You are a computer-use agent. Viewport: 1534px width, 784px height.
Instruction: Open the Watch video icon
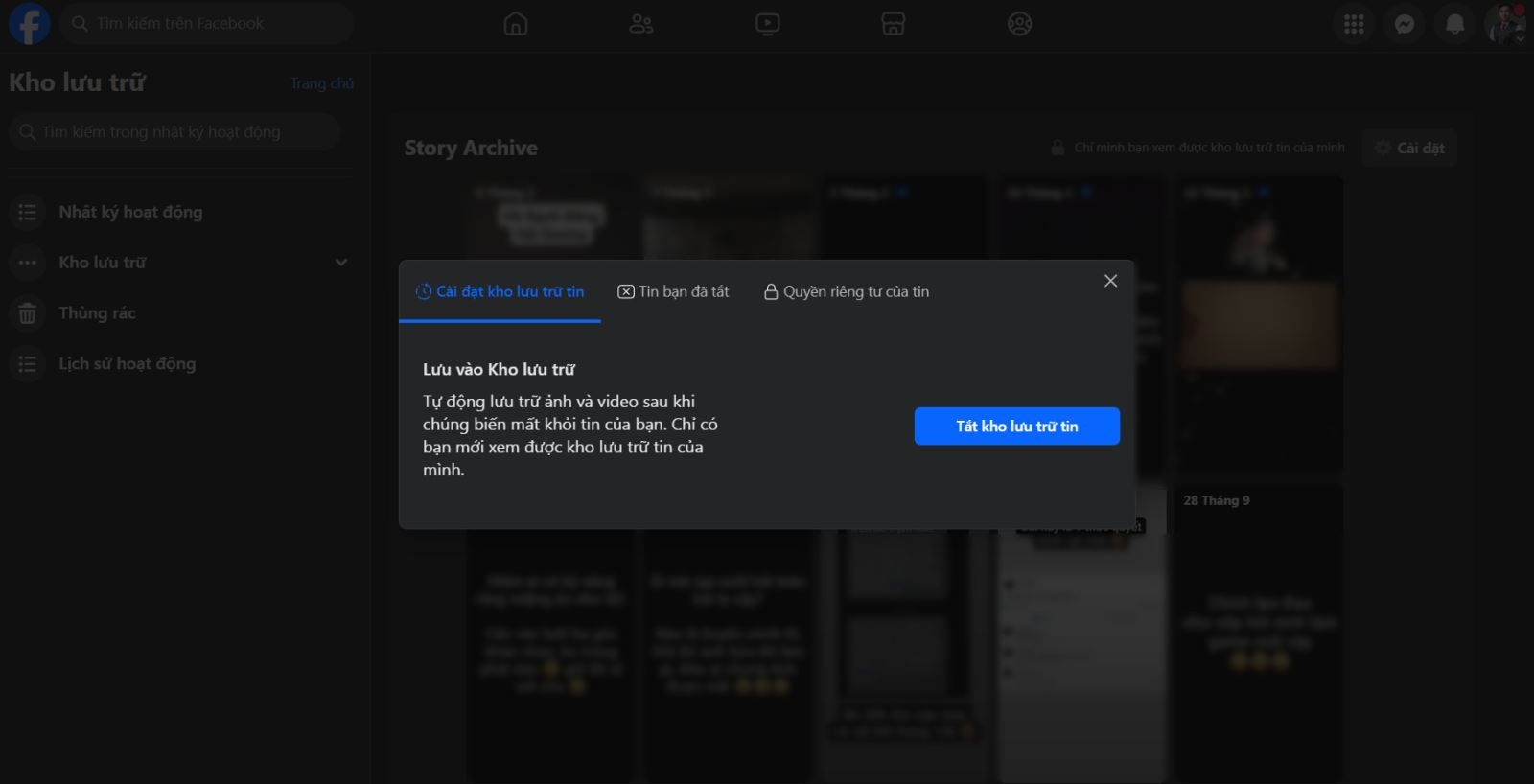click(x=768, y=24)
